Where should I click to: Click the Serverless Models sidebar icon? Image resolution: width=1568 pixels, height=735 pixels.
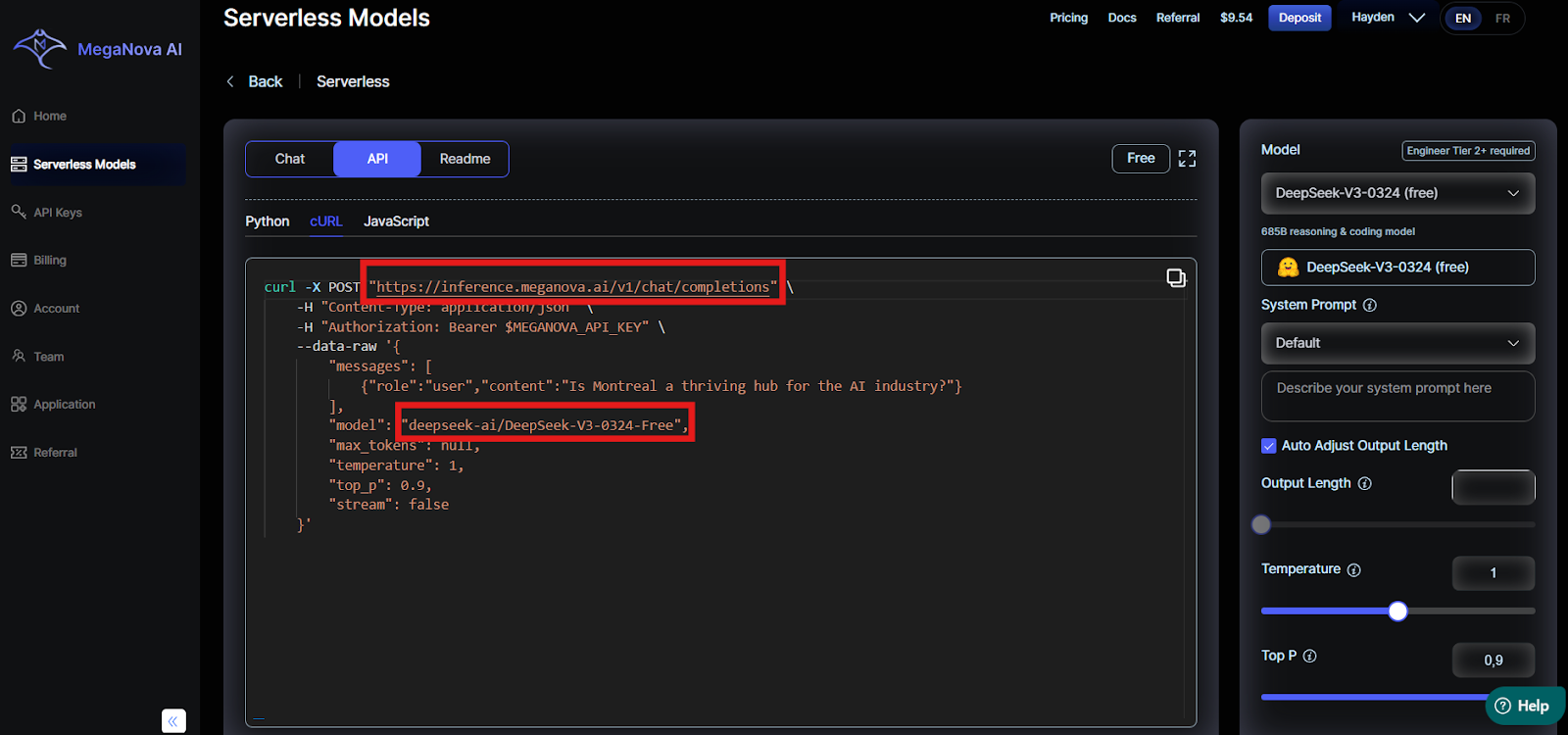pyautogui.click(x=19, y=165)
